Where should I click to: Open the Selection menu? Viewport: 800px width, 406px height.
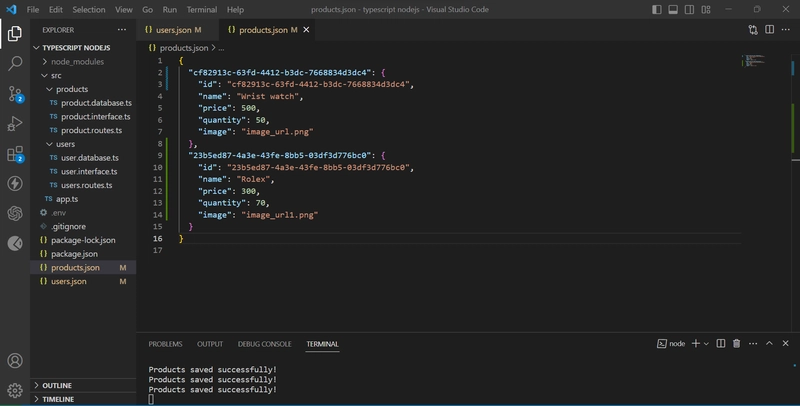[x=89, y=9]
